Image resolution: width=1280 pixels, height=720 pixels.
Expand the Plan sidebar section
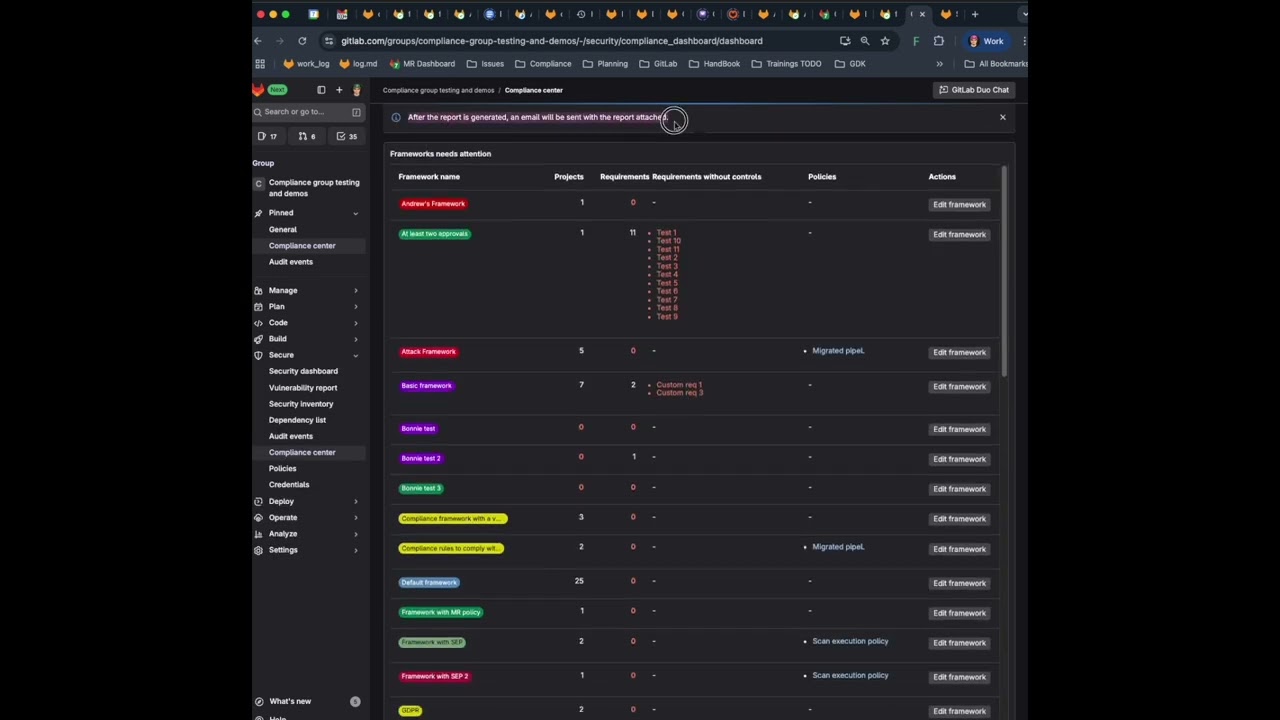coord(307,306)
